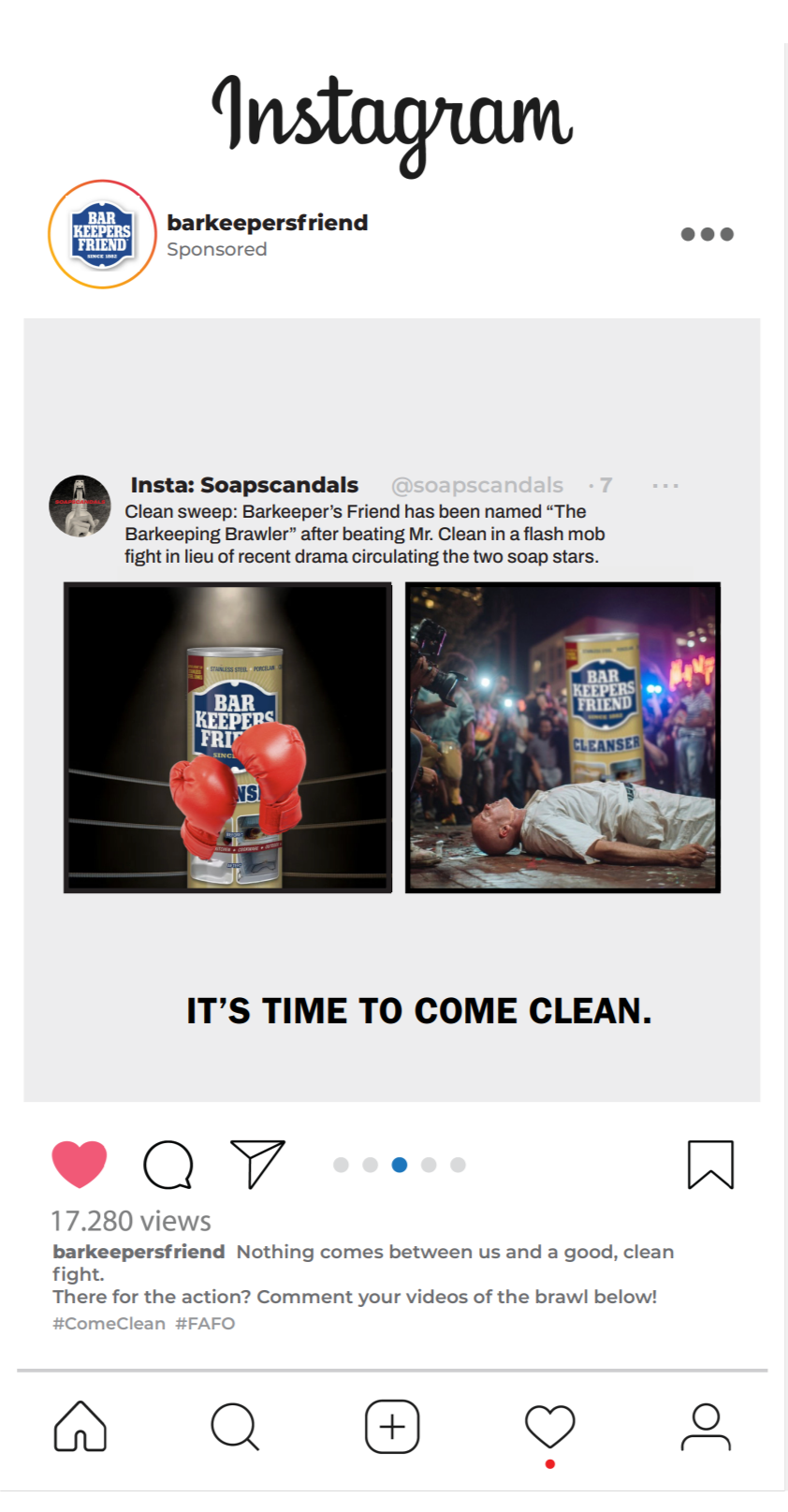This screenshot has width=788, height=1512.
Task: Create new post with plus icon
Action: [x=392, y=1427]
